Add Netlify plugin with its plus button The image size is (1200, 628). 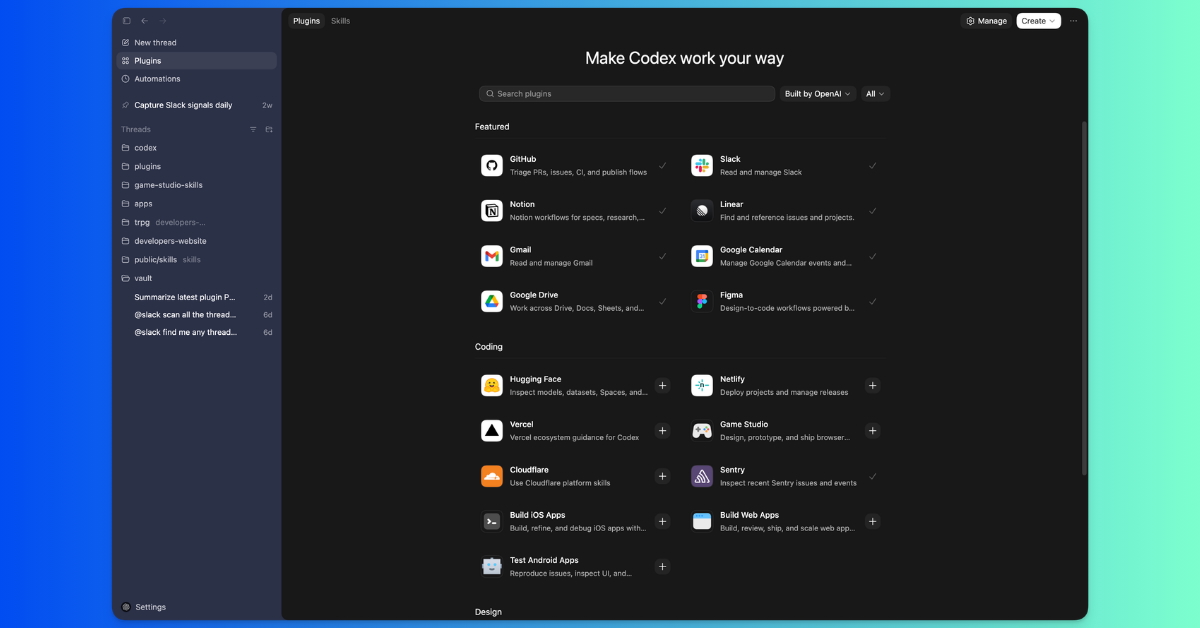[873, 385]
